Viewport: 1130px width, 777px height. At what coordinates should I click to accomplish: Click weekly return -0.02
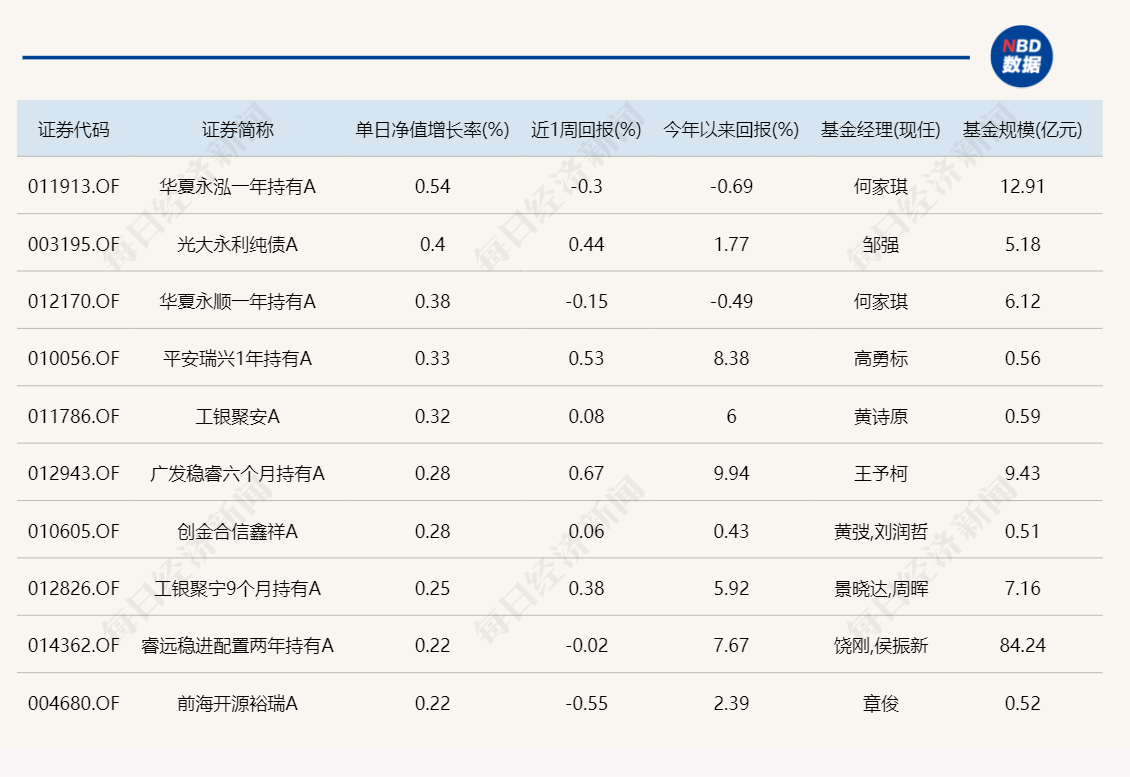(x=586, y=645)
